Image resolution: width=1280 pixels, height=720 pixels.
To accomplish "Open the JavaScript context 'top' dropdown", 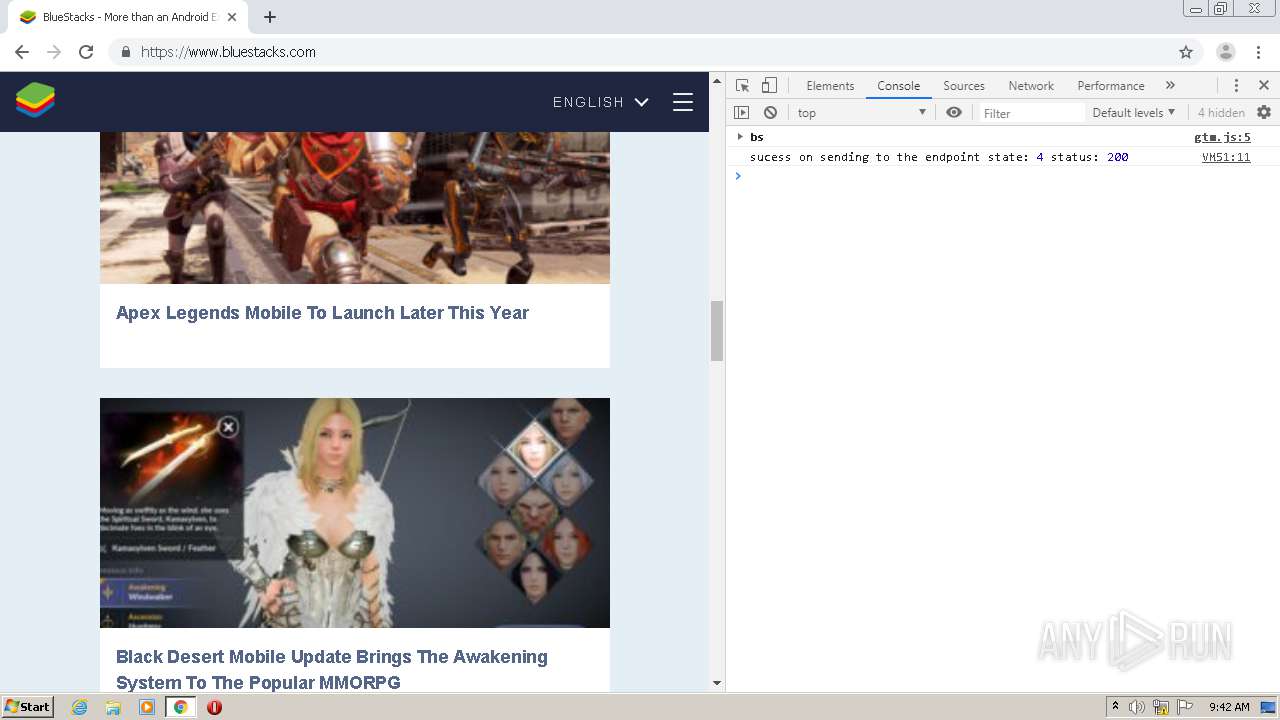I will (x=862, y=113).
